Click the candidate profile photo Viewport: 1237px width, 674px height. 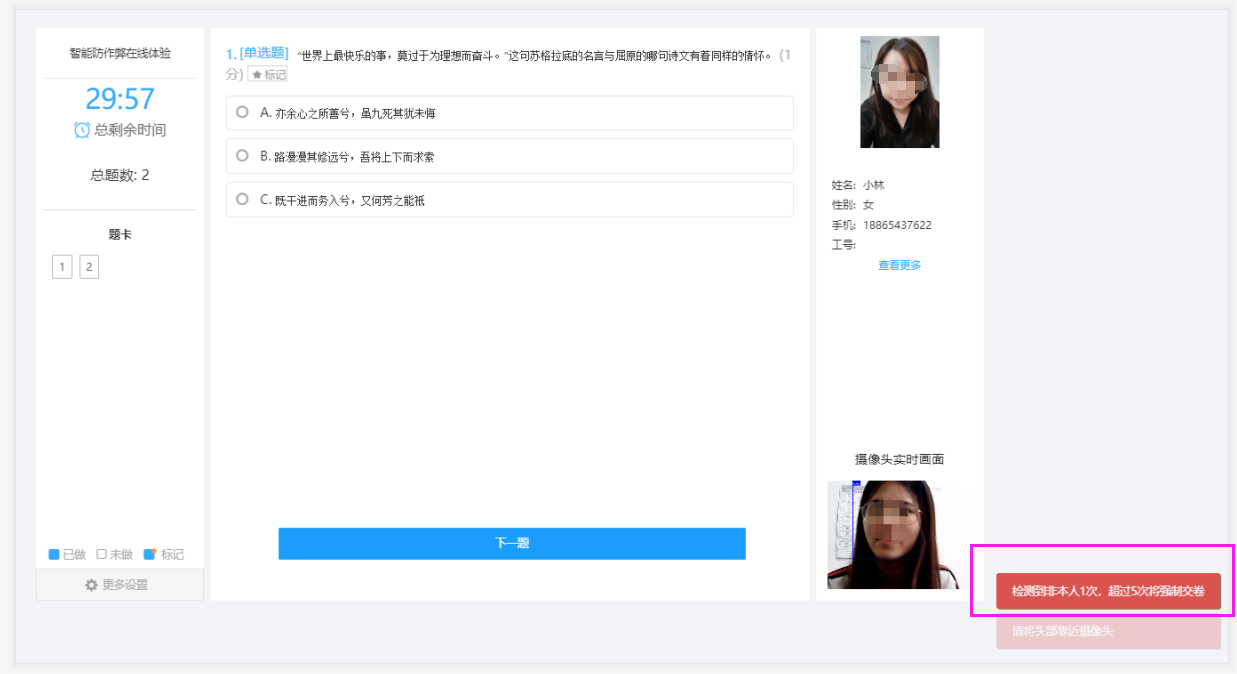point(899,92)
